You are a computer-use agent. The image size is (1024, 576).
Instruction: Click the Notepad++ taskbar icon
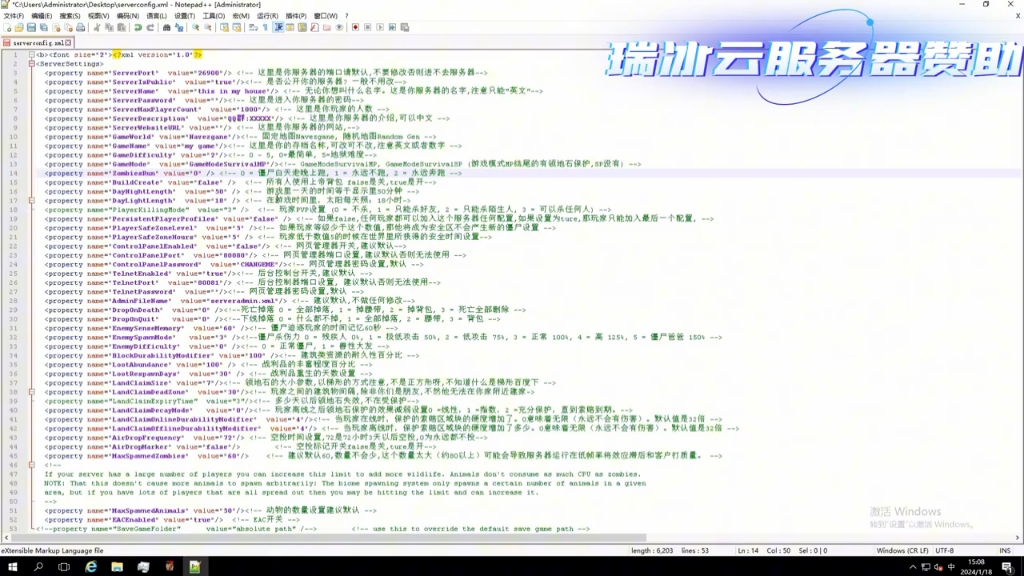[x=195, y=567]
